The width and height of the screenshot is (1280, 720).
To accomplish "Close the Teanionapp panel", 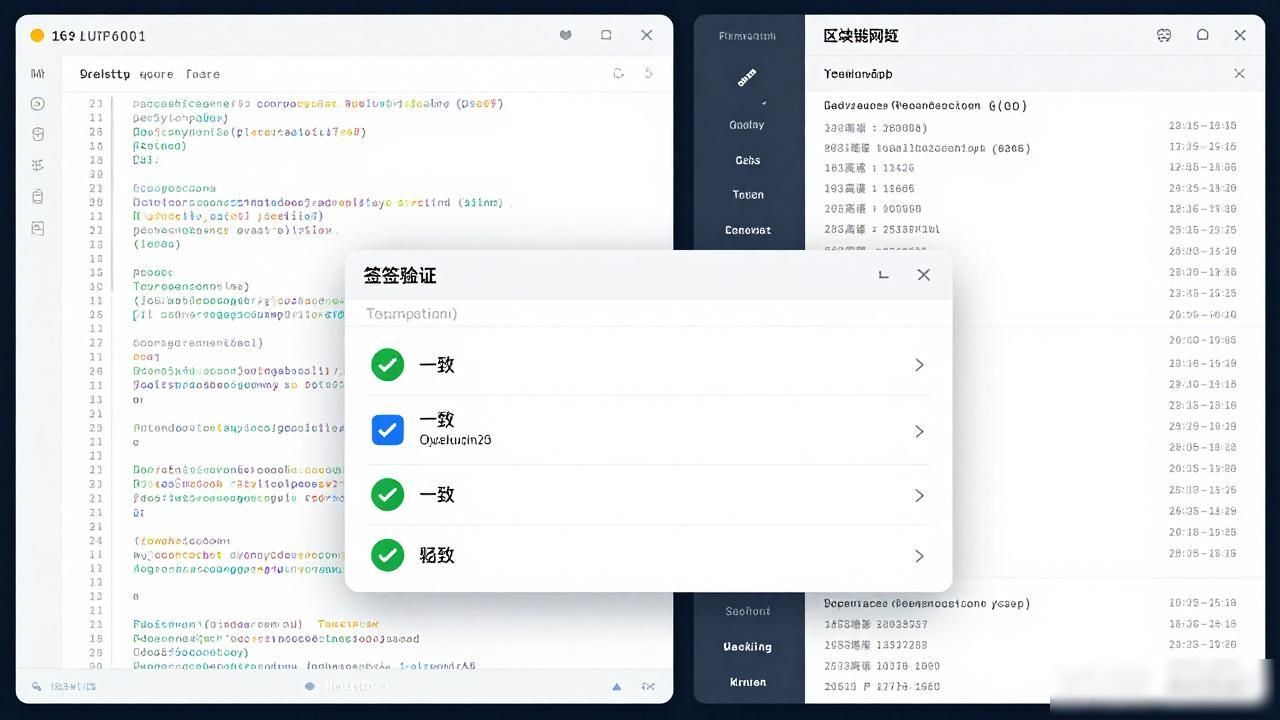I will [1240, 73].
